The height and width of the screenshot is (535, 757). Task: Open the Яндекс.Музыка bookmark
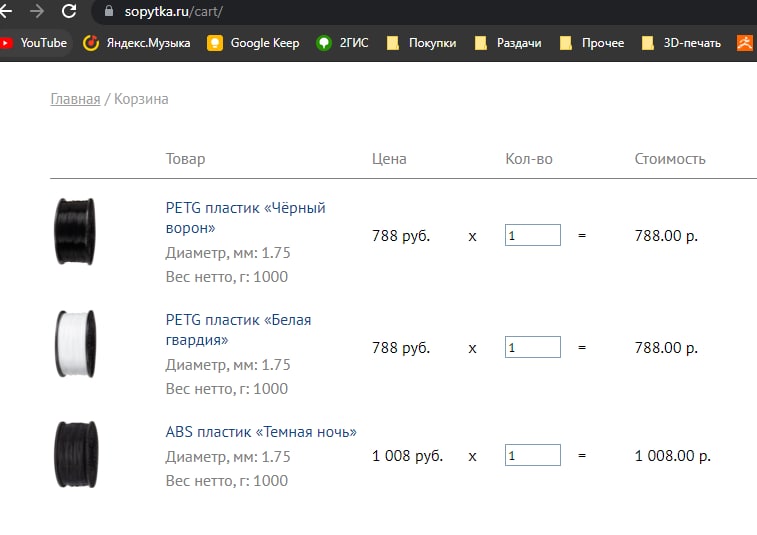(x=137, y=43)
